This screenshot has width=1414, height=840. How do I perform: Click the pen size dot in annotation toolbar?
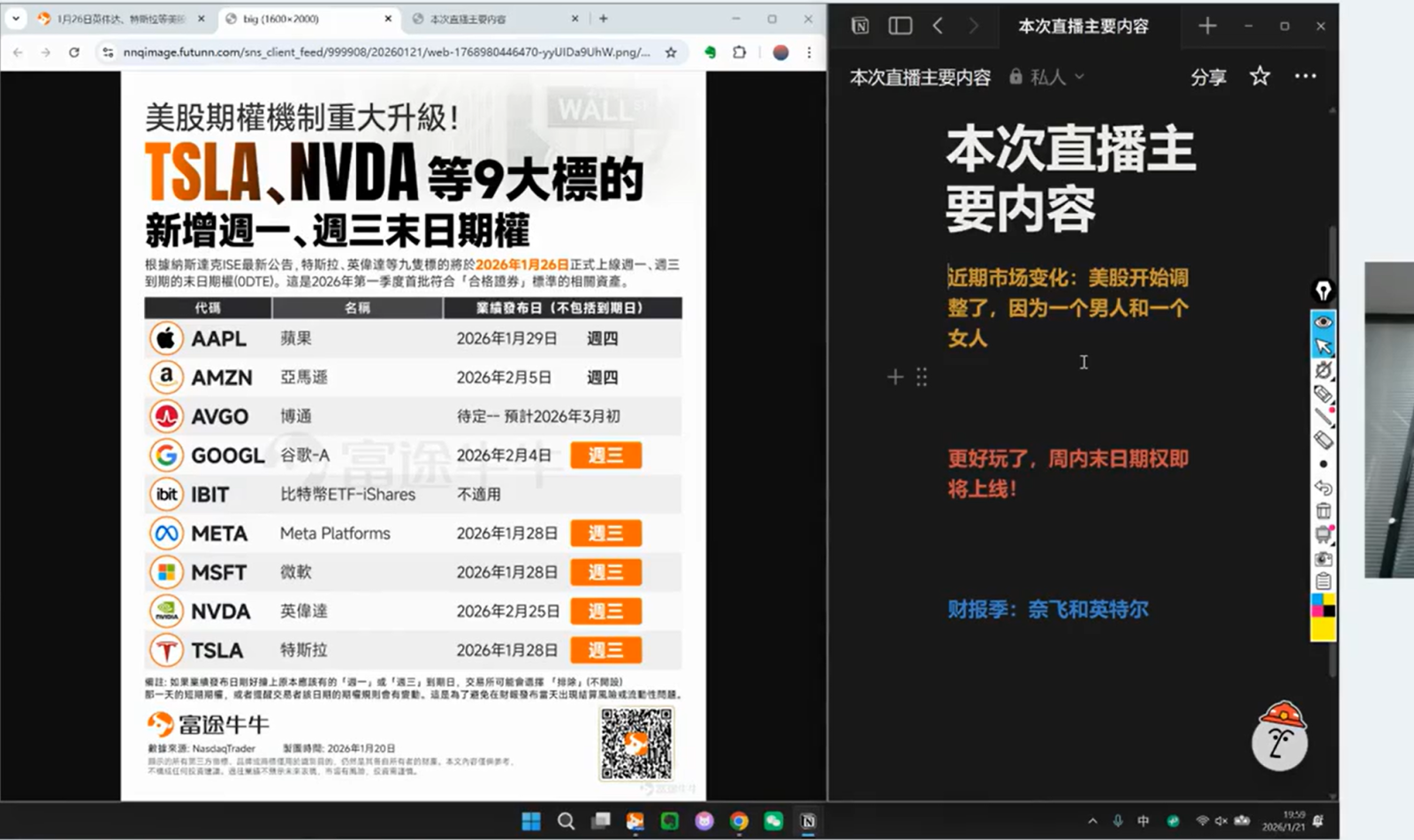pos(1323,464)
